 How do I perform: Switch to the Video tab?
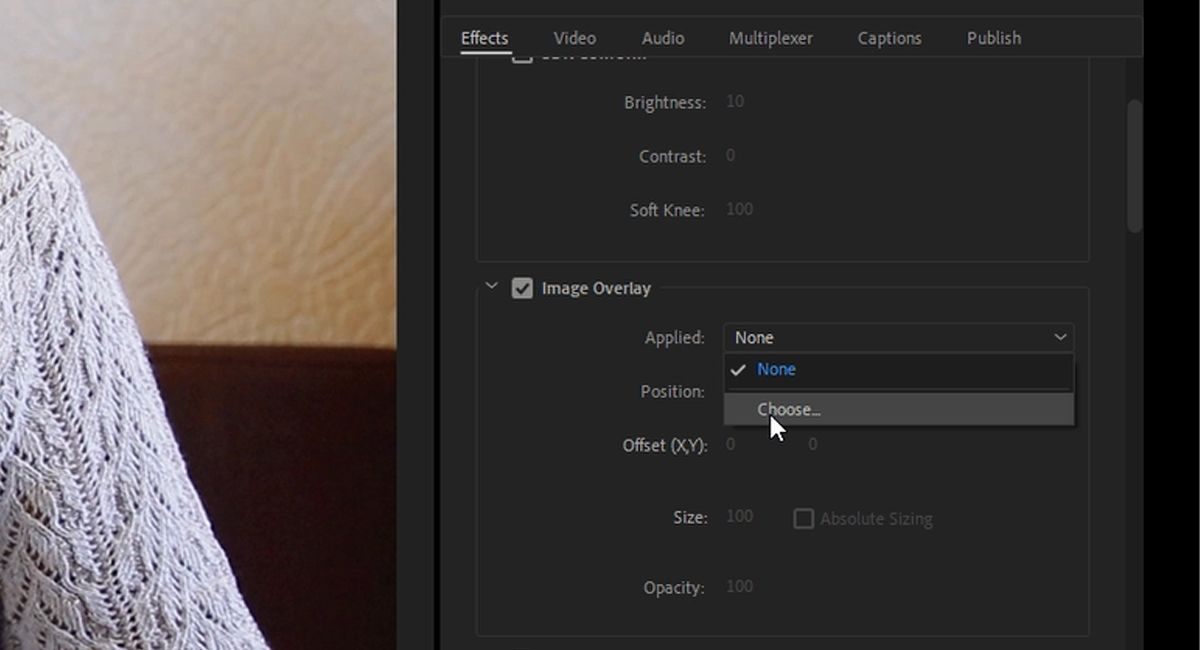click(573, 37)
